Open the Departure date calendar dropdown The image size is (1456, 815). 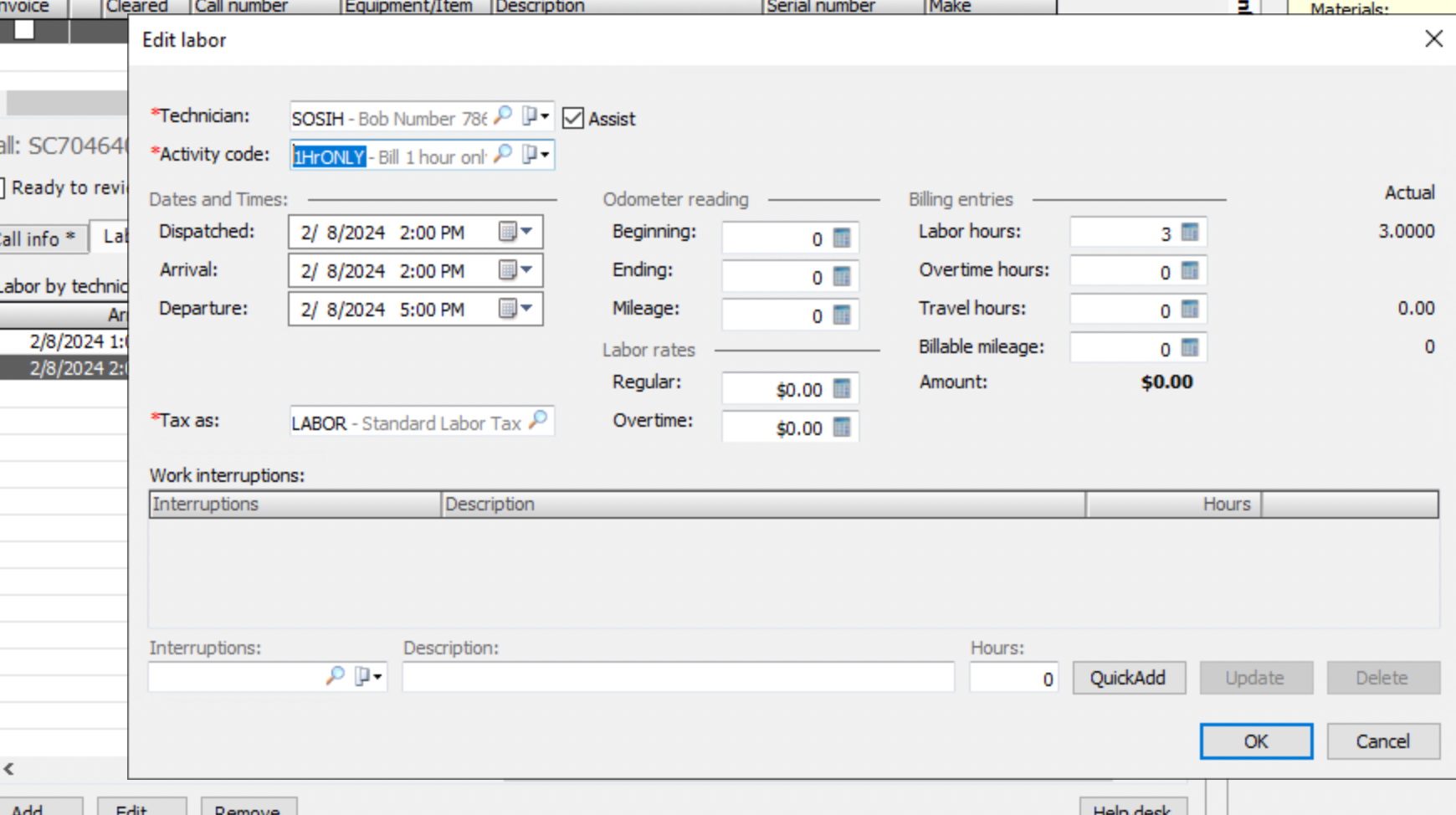coord(515,308)
